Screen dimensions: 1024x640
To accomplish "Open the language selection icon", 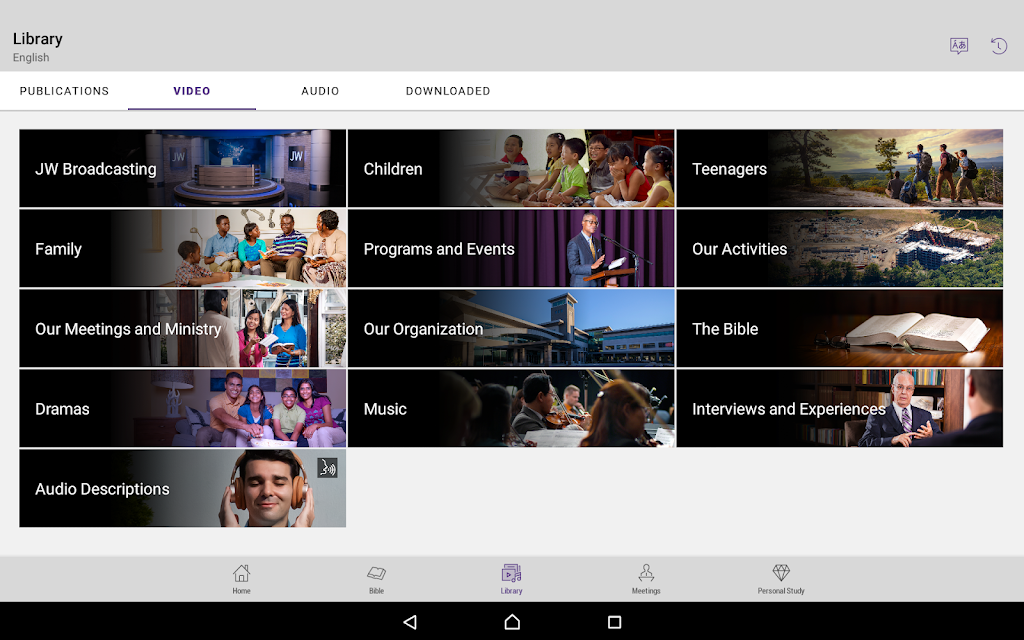I will tap(958, 46).
